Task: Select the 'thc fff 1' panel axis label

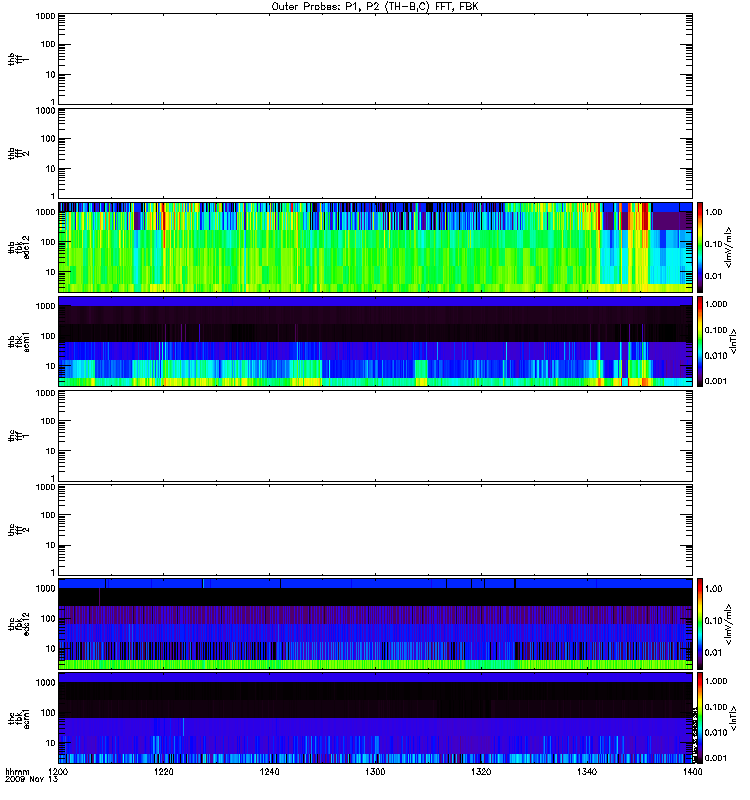Action: (18, 436)
